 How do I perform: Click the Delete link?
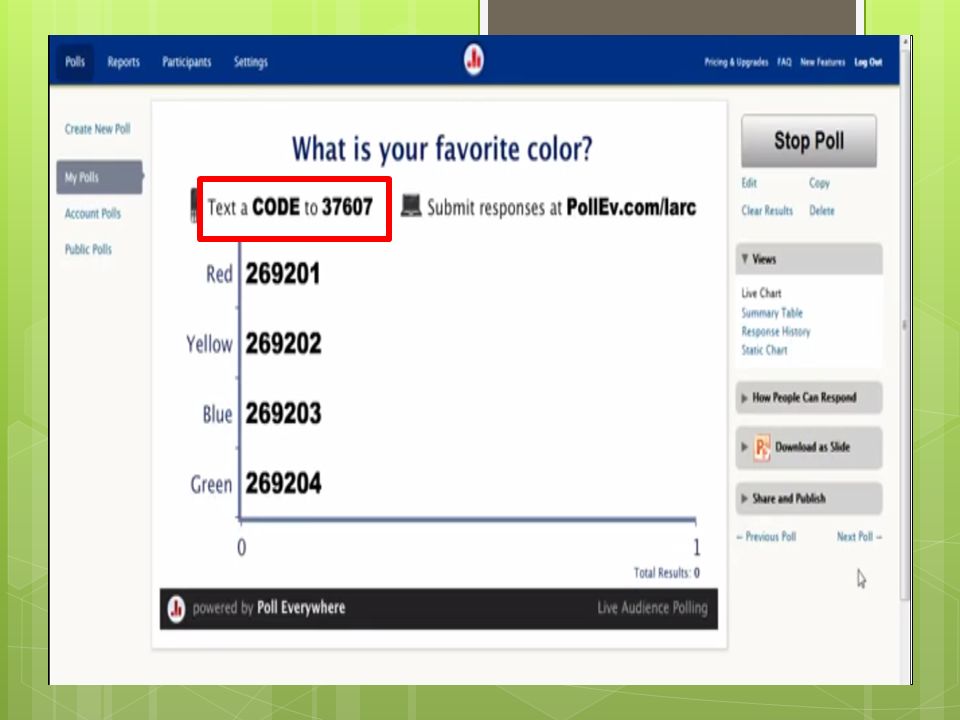click(x=822, y=211)
